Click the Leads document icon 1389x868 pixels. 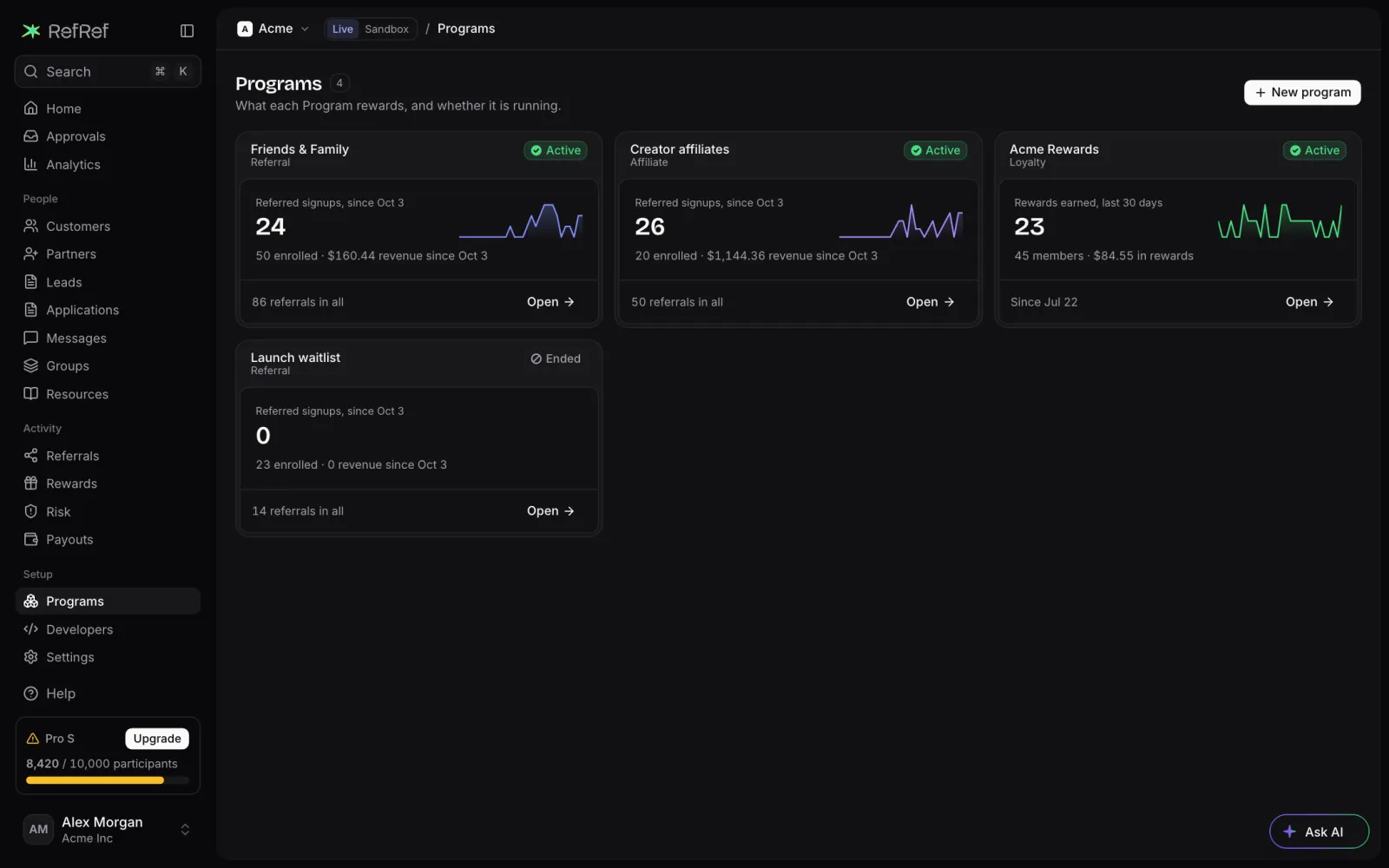[x=31, y=282]
